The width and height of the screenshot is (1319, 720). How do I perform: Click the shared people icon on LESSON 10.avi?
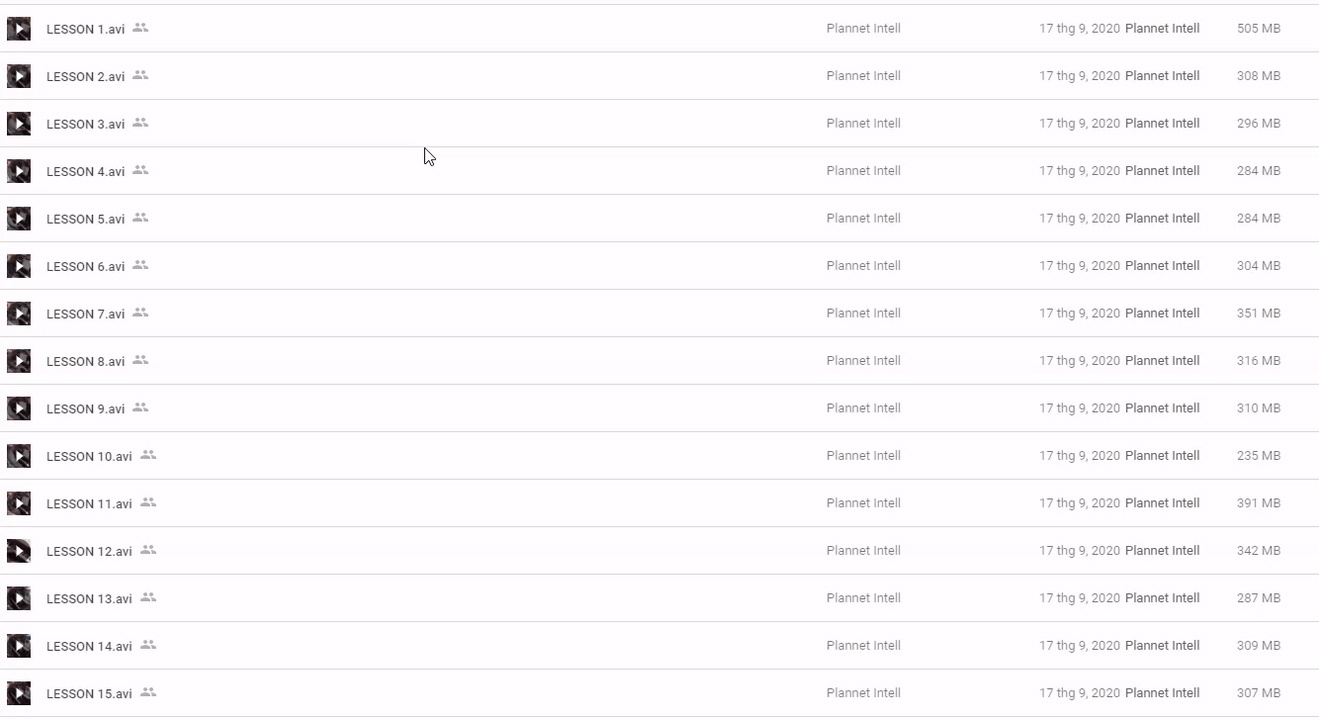(148, 455)
